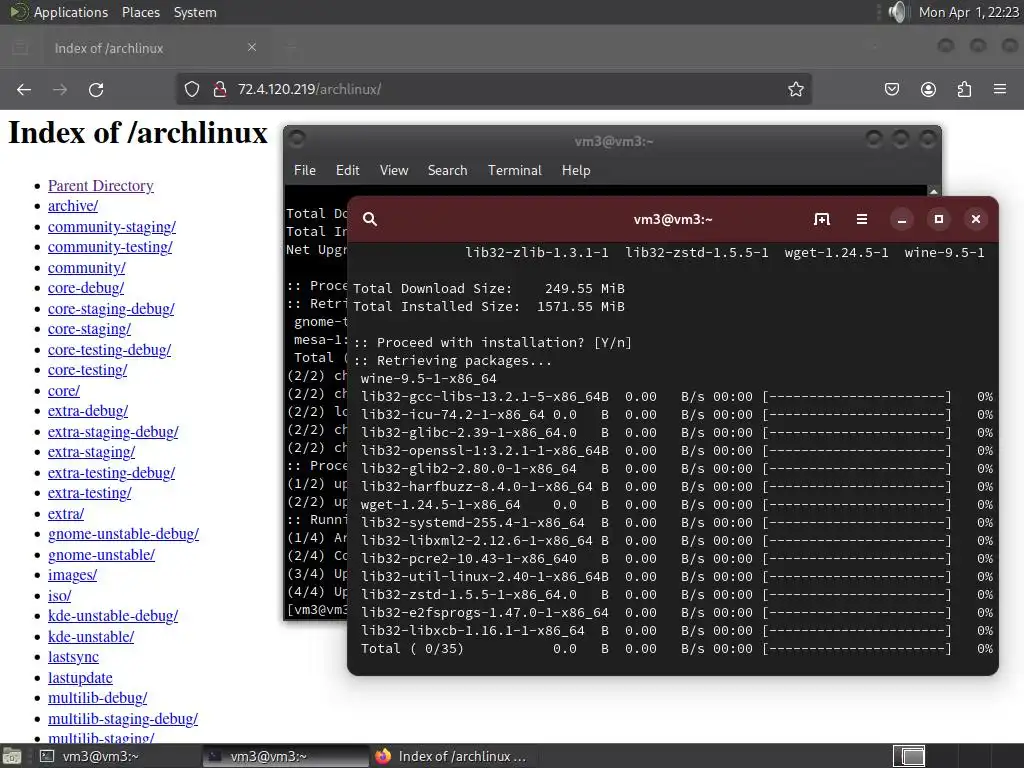1024x768 pixels.
Task: Open the iso/ link
Action: point(59,596)
